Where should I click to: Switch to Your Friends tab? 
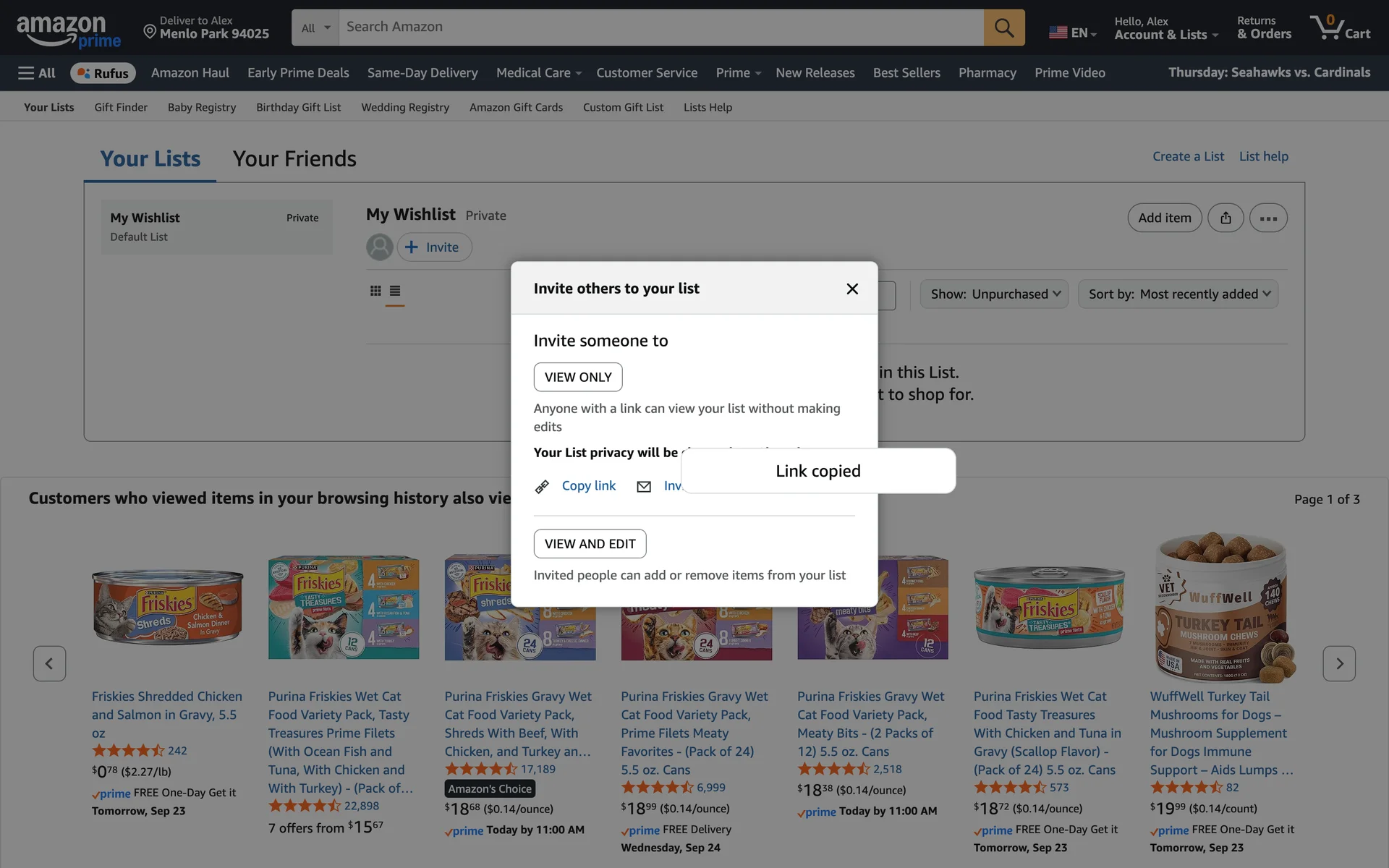(294, 159)
